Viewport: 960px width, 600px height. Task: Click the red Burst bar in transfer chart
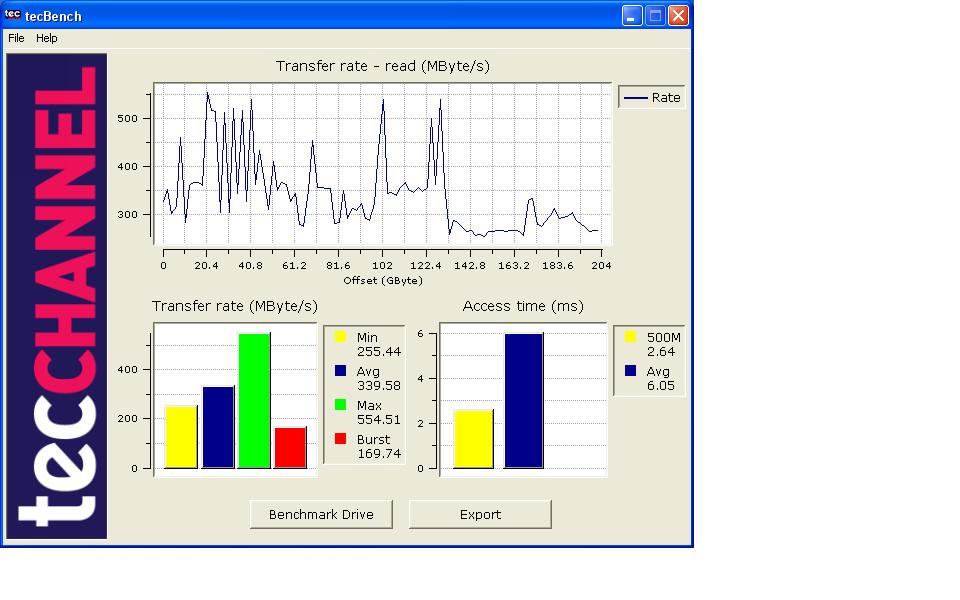(291, 448)
